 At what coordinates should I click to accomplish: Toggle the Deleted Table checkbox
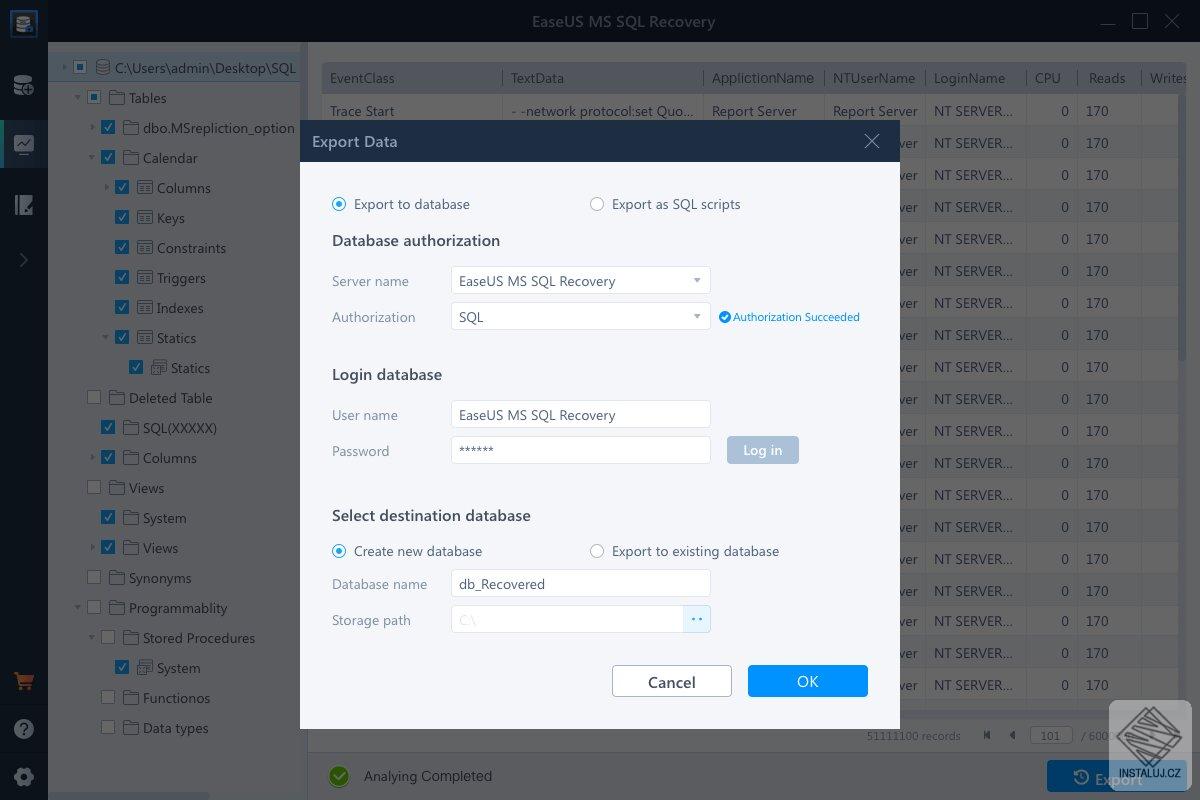coord(94,397)
